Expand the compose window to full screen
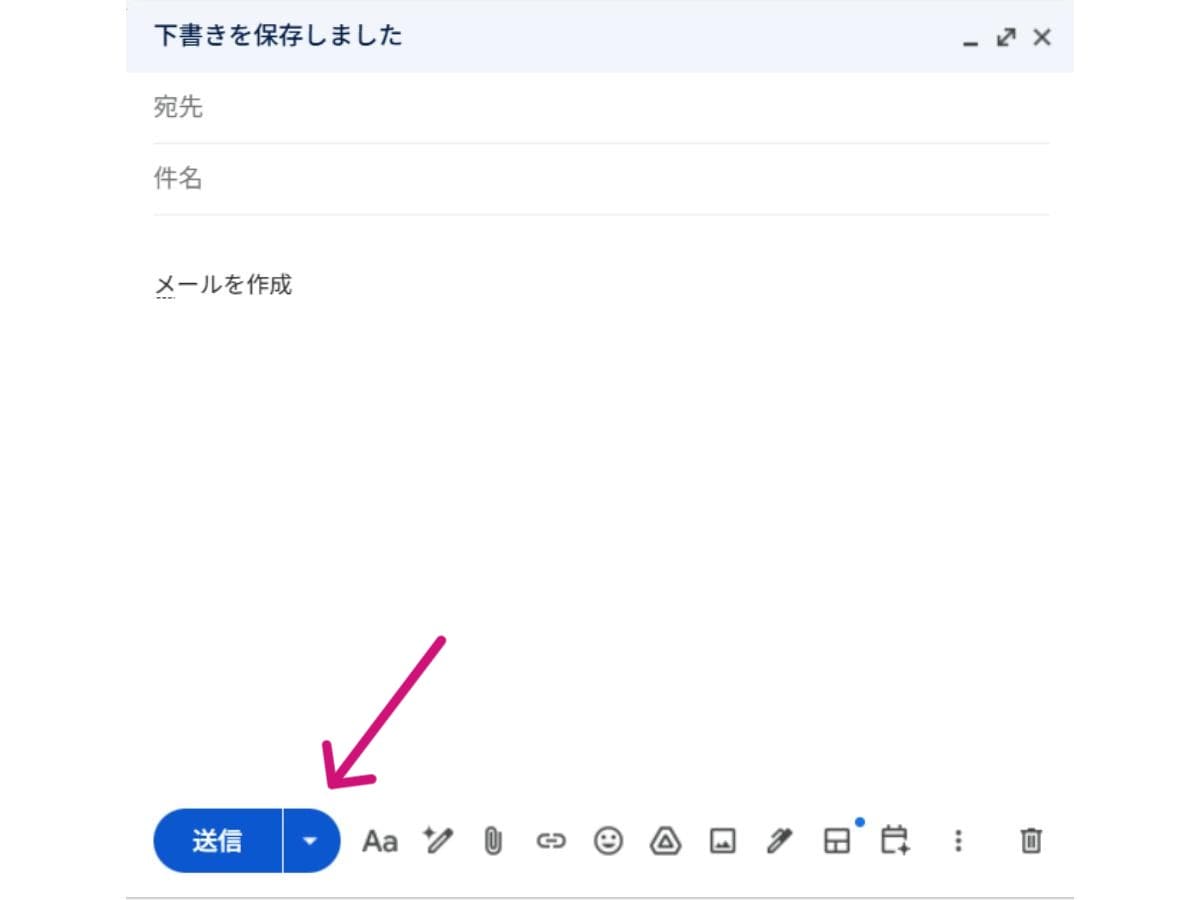The height and width of the screenshot is (900, 1200). tap(1005, 37)
